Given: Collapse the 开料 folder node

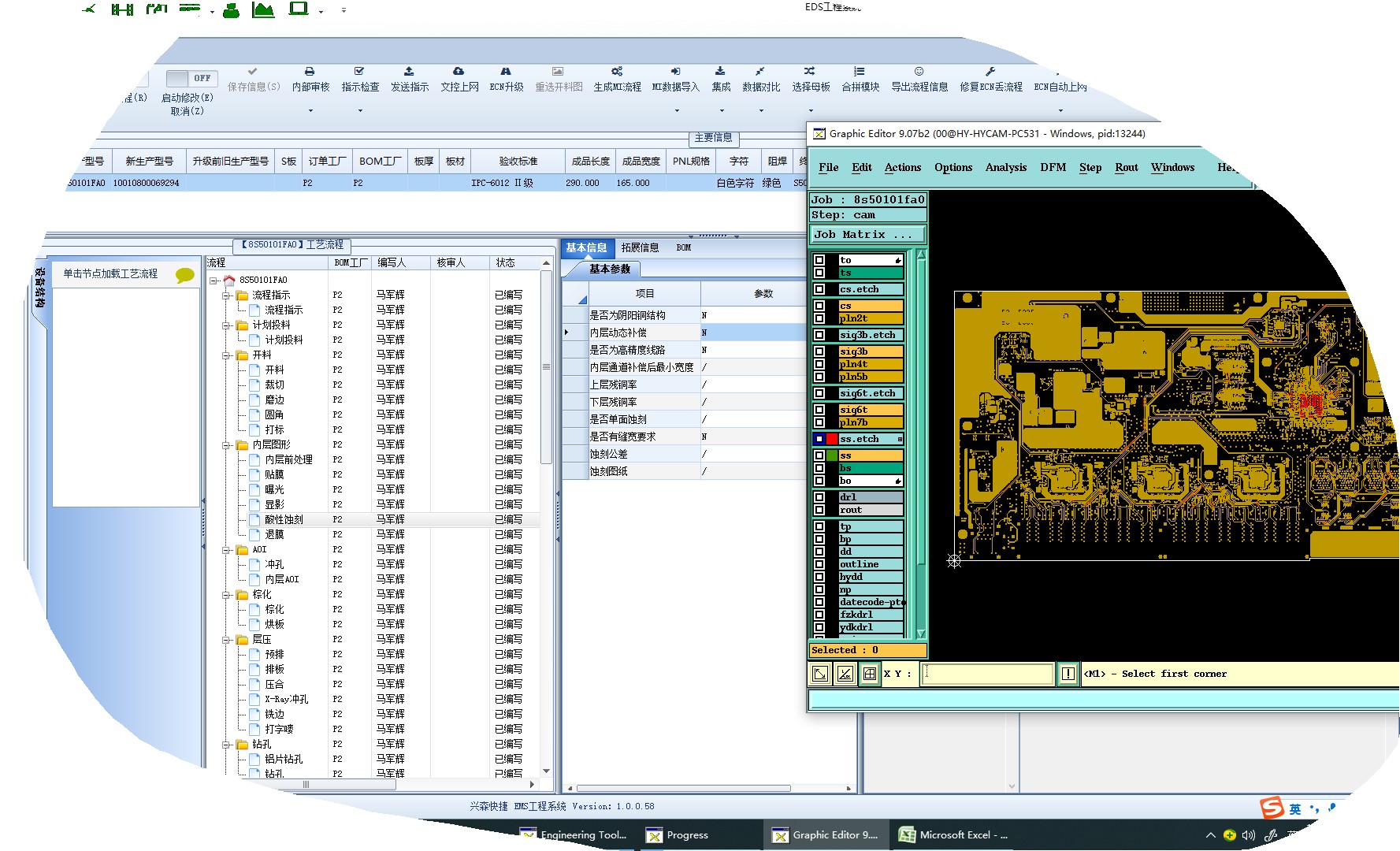Looking at the screenshot, I should pos(226,355).
